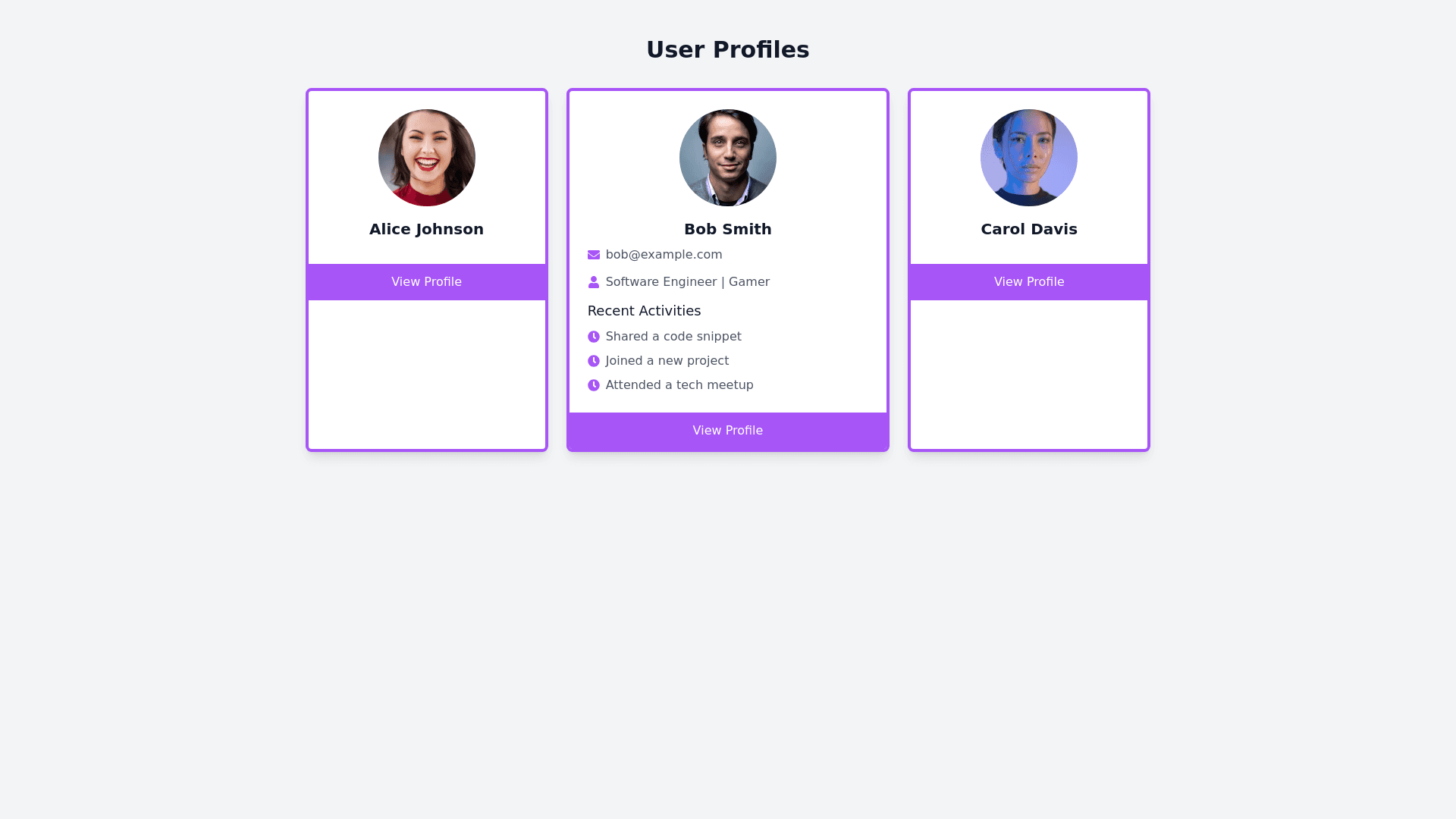
Task: Click Carol Davis's profile avatar
Action: 1028,158
